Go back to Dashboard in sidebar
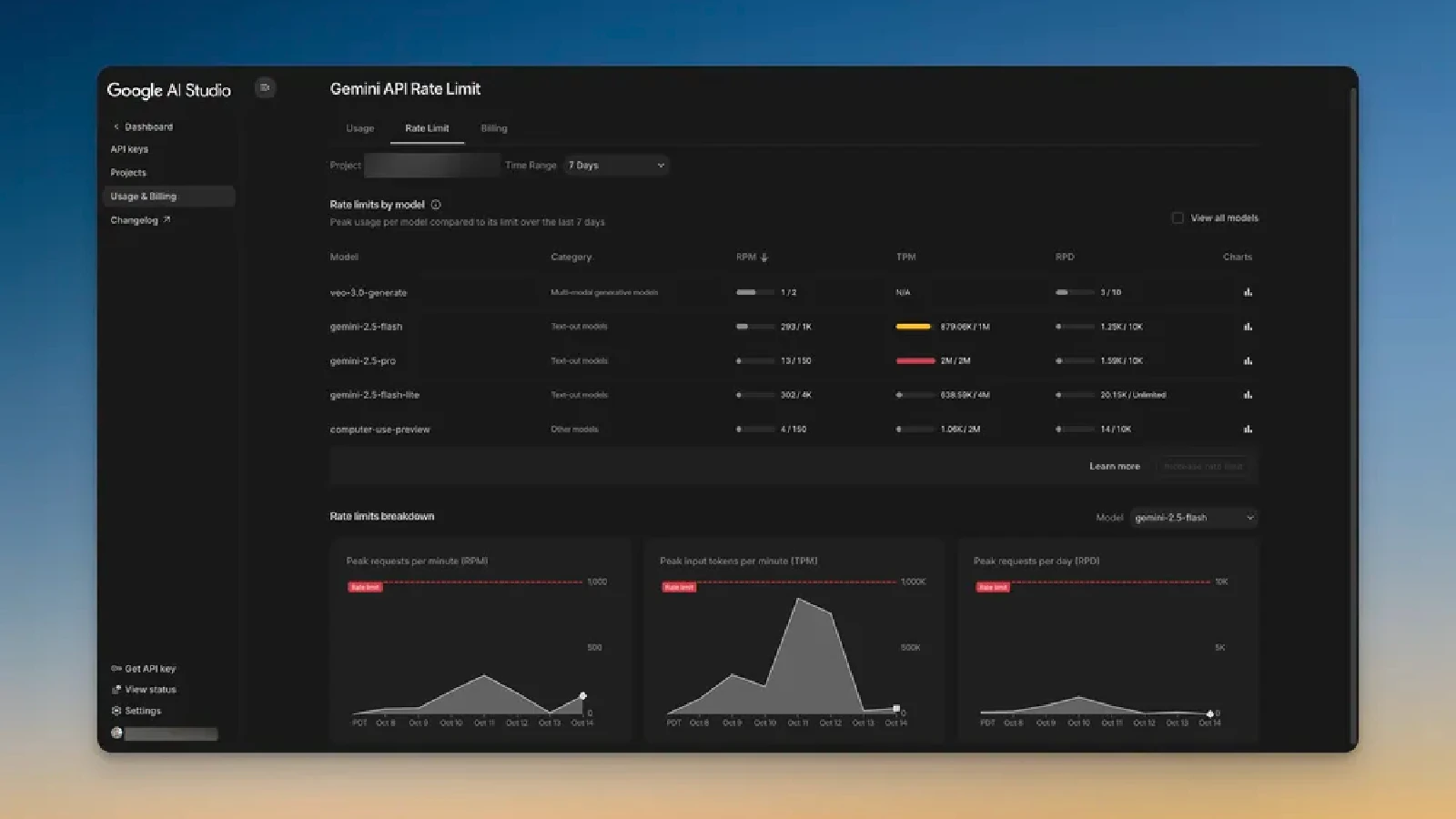 pos(147,126)
